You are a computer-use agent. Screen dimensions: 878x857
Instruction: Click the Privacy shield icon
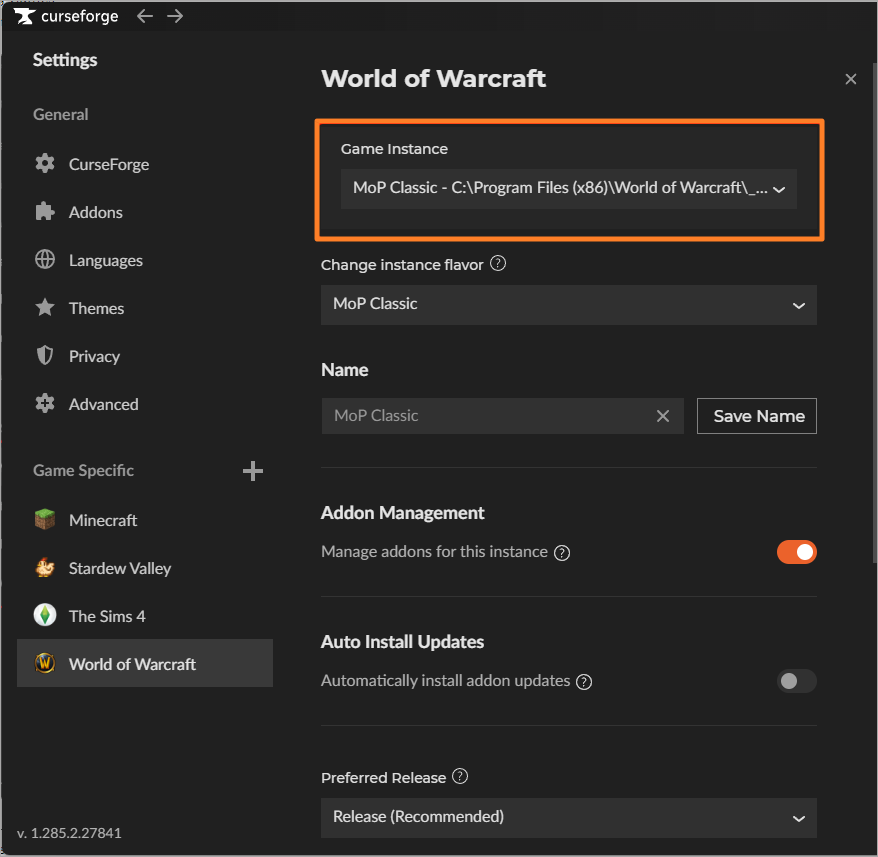tap(45, 356)
